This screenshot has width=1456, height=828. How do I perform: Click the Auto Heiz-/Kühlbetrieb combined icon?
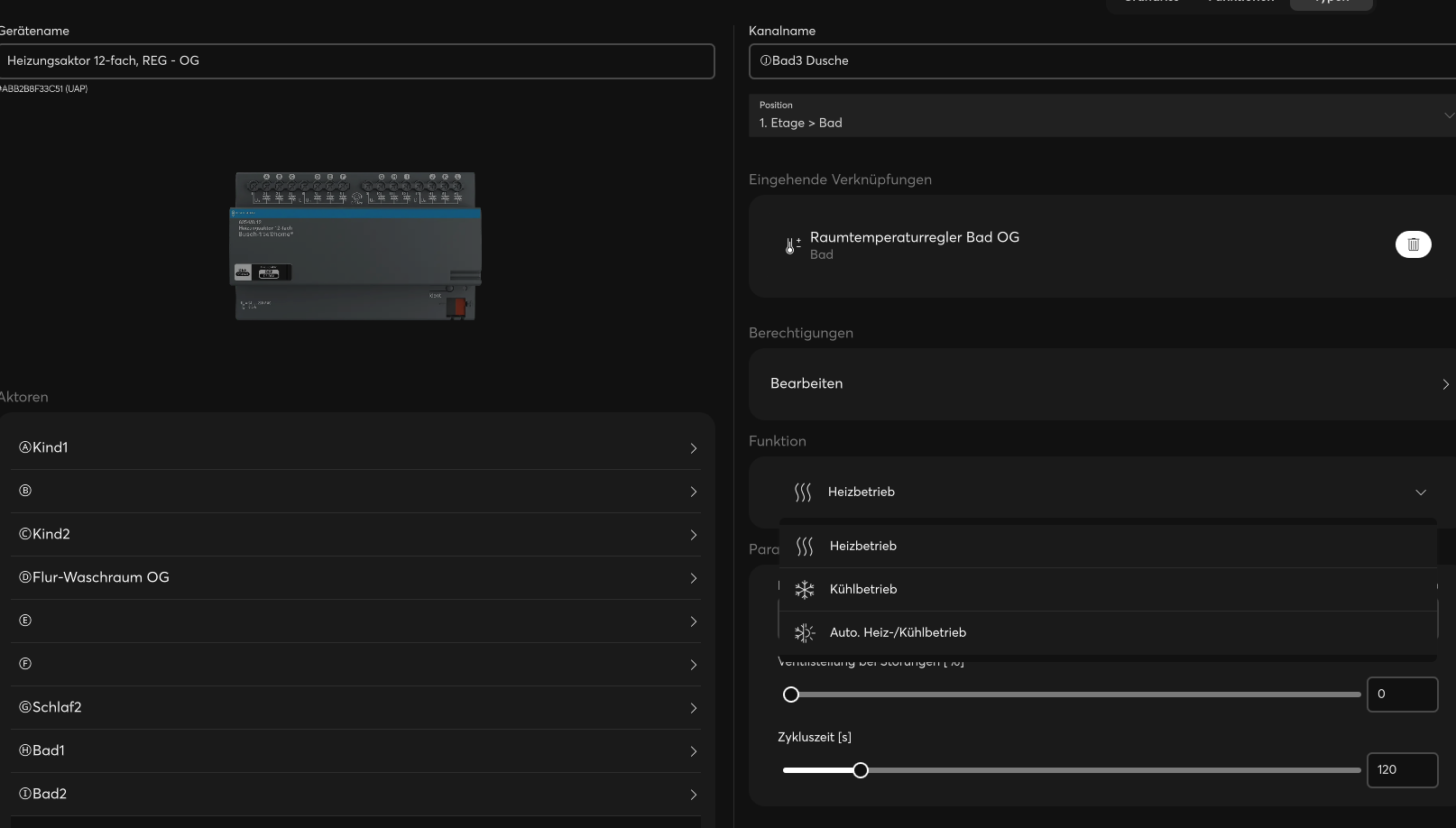click(804, 633)
